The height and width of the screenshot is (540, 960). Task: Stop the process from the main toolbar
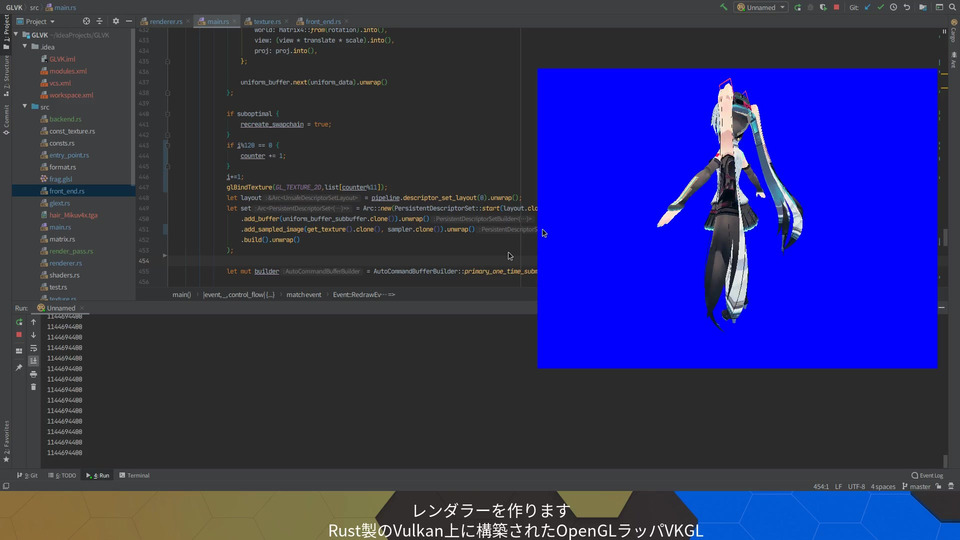(836, 7)
